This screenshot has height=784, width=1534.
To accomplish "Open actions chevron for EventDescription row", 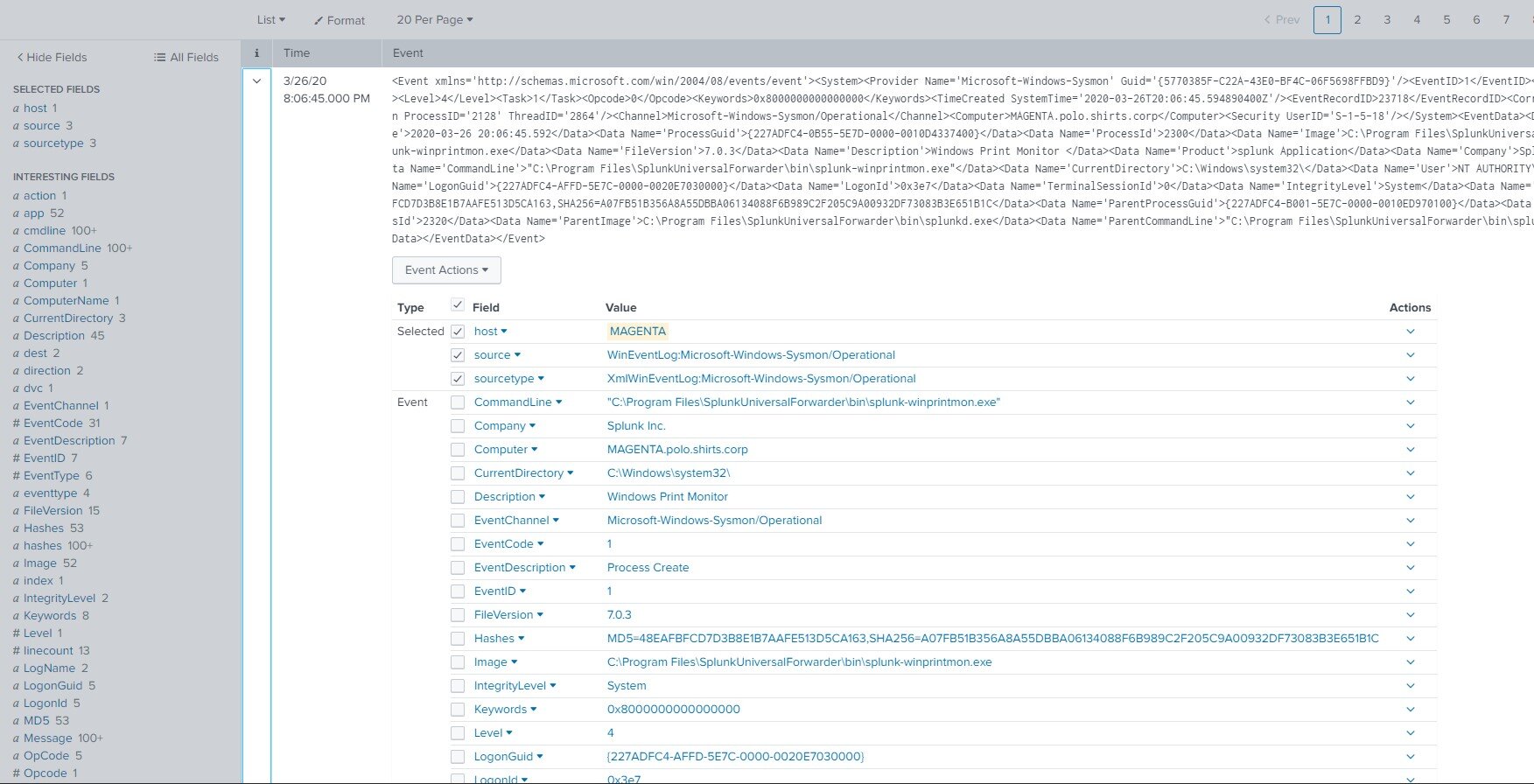I will [x=1411, y=568].
